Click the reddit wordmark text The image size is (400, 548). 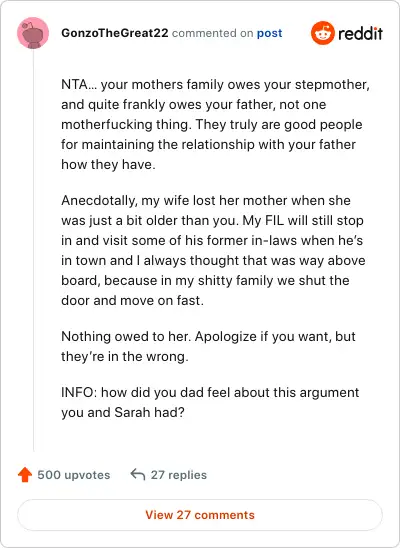[361, 34]
